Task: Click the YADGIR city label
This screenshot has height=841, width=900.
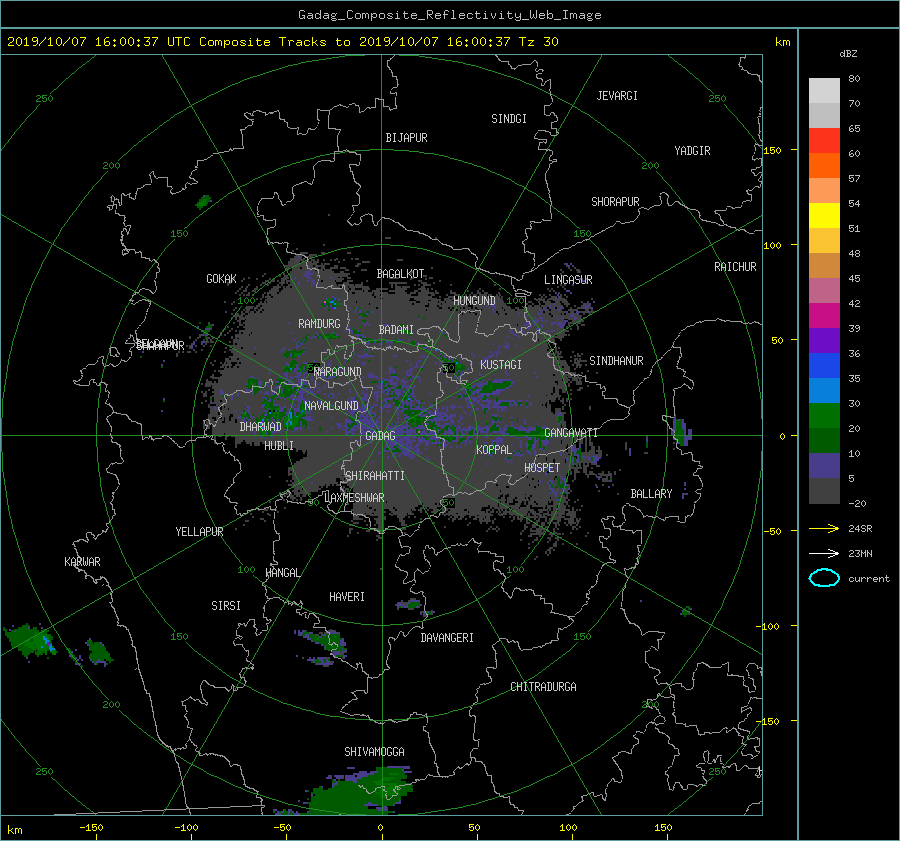Action: 692,151
